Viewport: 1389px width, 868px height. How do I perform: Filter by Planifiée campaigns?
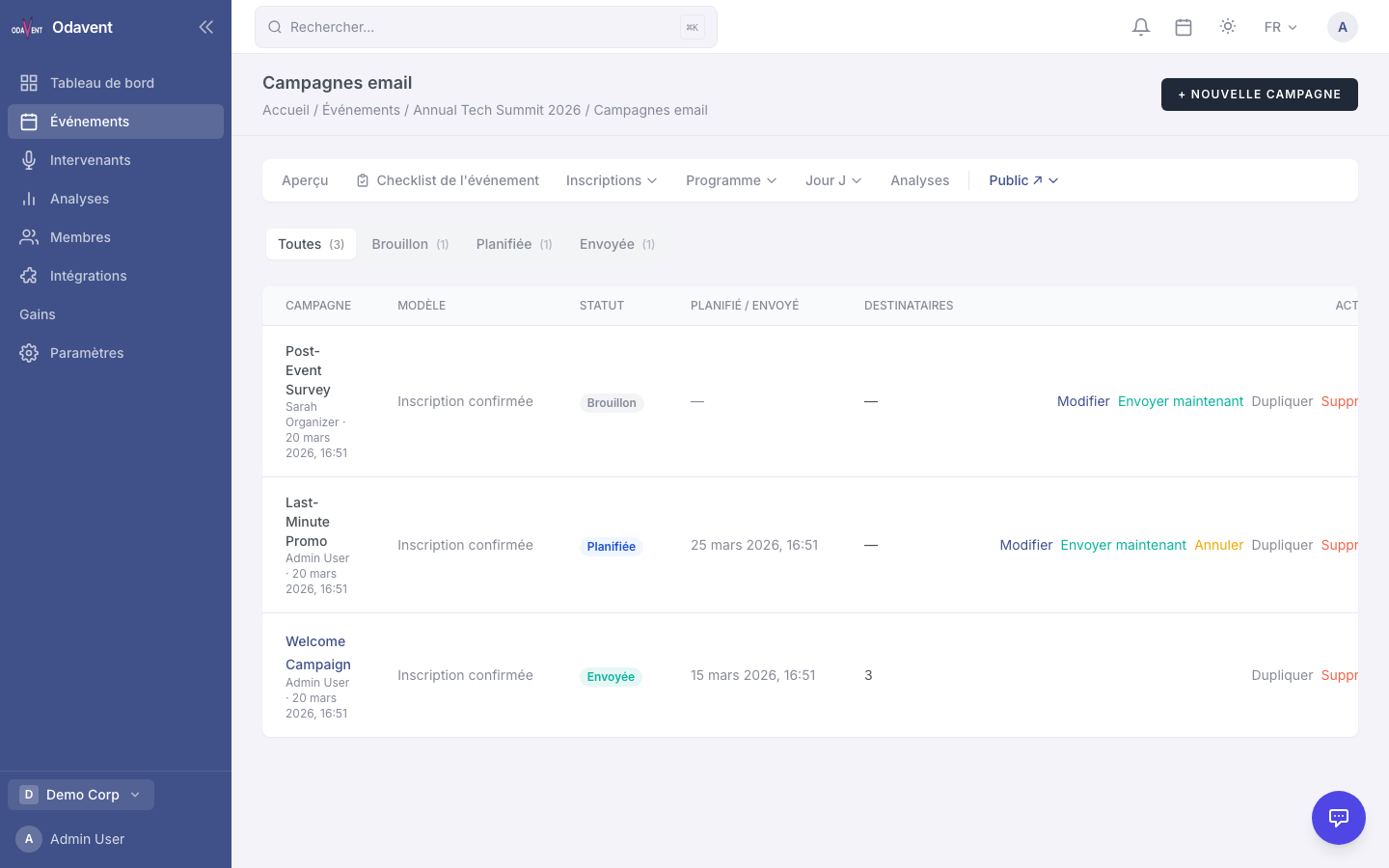click(x=514, y=244)
